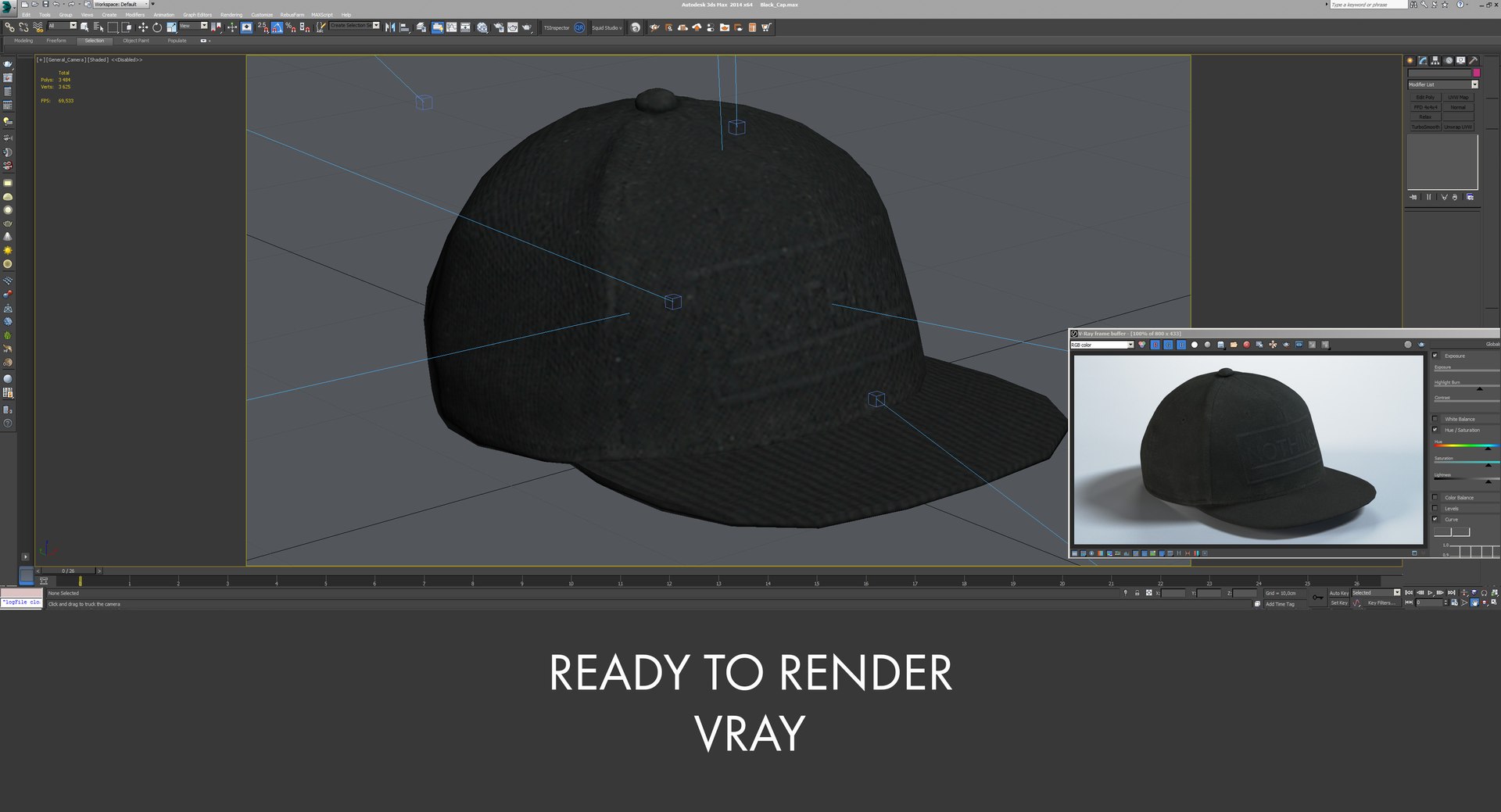The width and height of the screenshot is (1501, 812).
Task: Save image in V-Ray frame buffer
Action: (x=1221, y=345)
